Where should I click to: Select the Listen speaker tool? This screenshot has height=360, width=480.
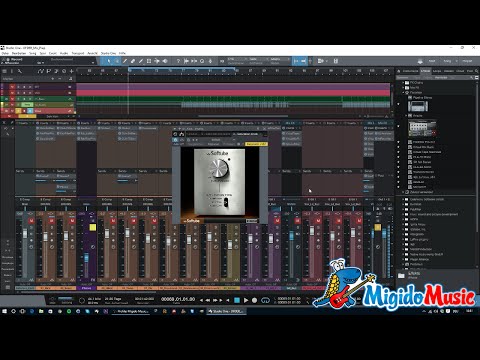165,61
